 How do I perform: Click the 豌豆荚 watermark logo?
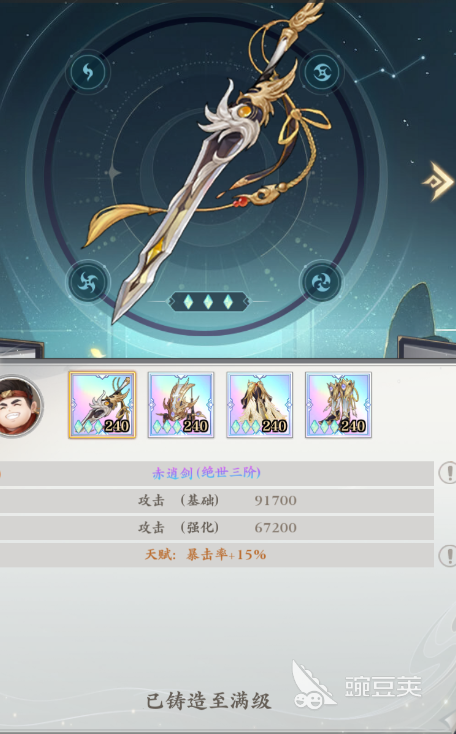click(358, 685)
